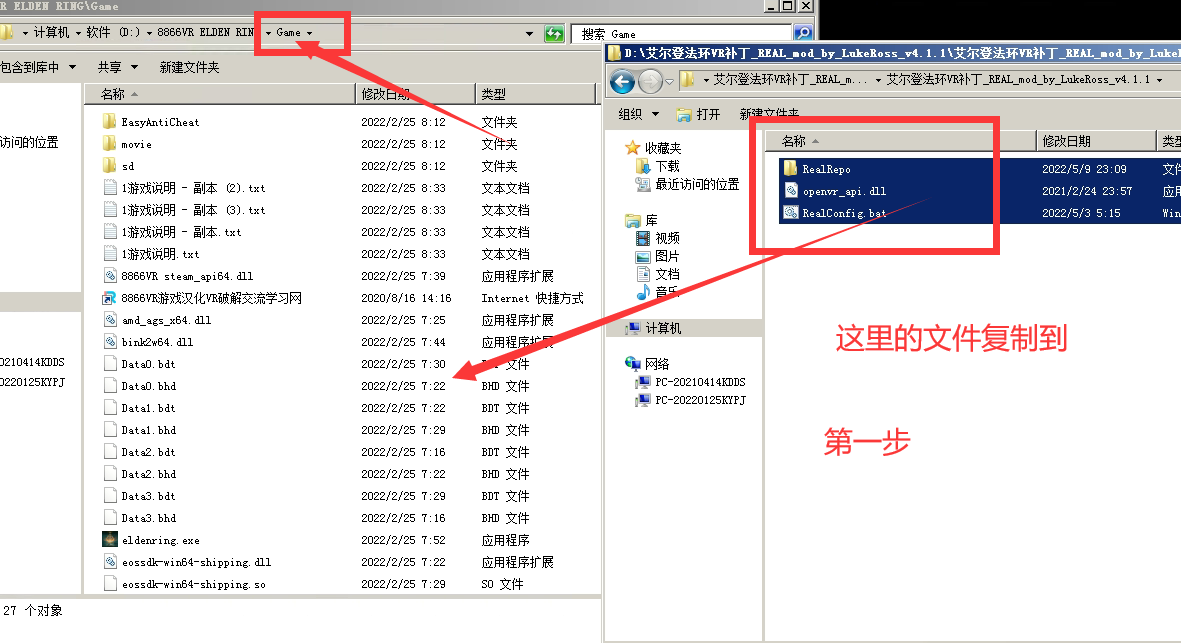Go forward in the VR patch window
This screenshot has height=643, width=1181.
[650, 81]
